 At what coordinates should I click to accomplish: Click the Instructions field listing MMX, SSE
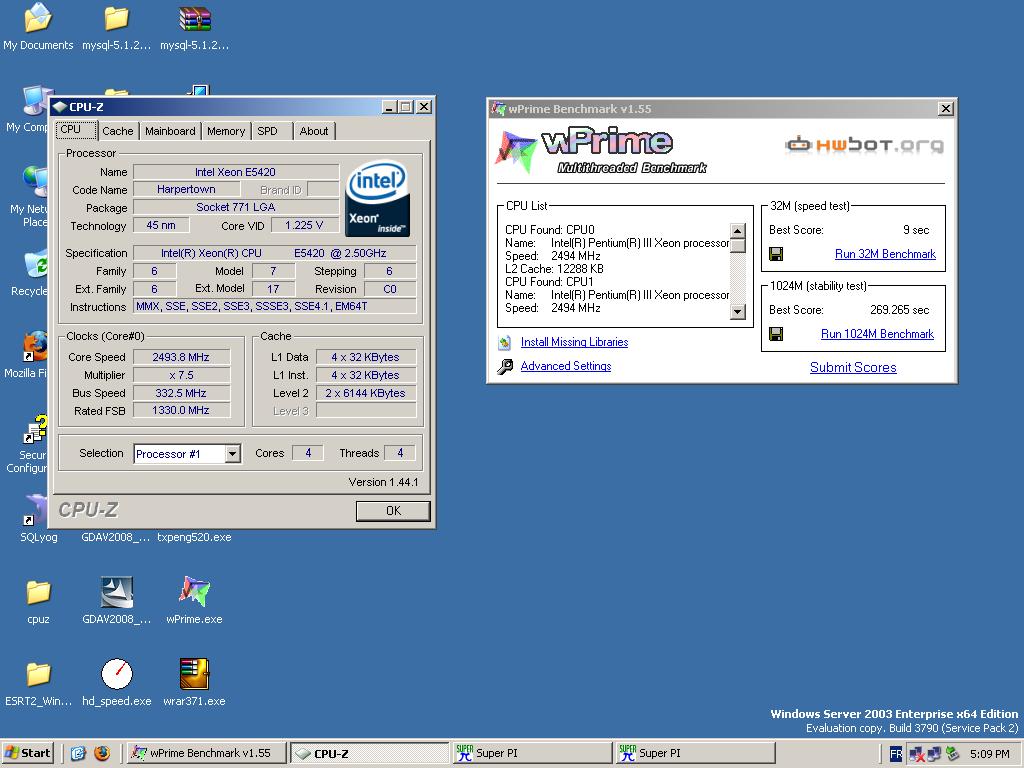point(275,306)
